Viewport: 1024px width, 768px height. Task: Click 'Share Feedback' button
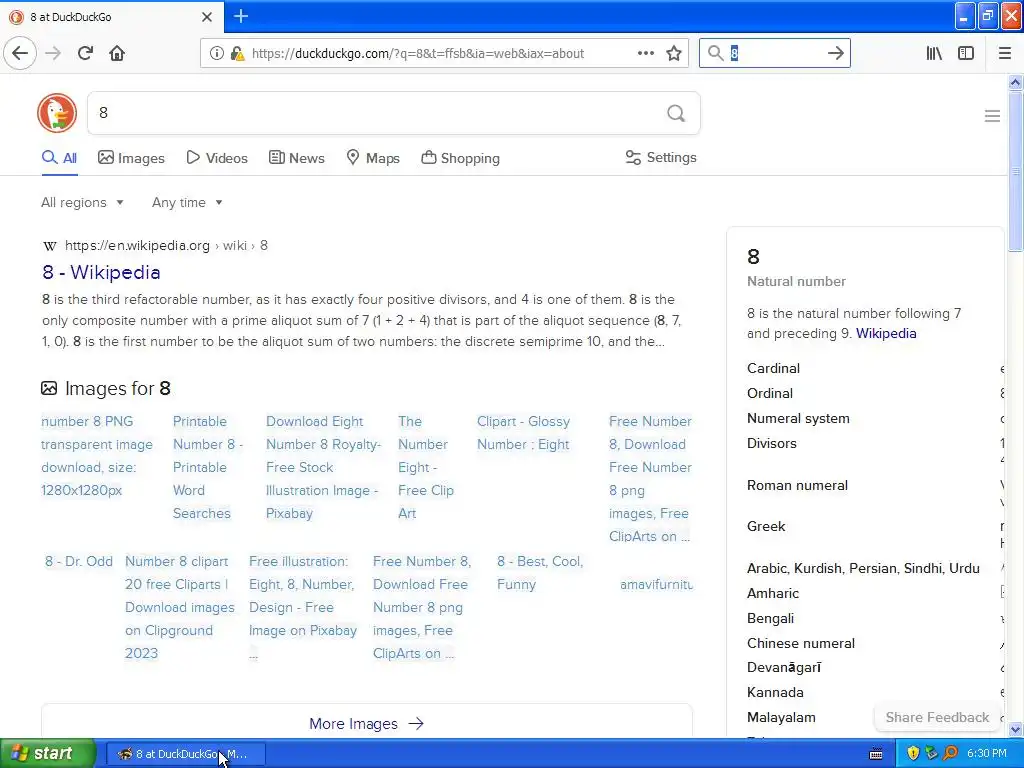click(x=937, y=717)
